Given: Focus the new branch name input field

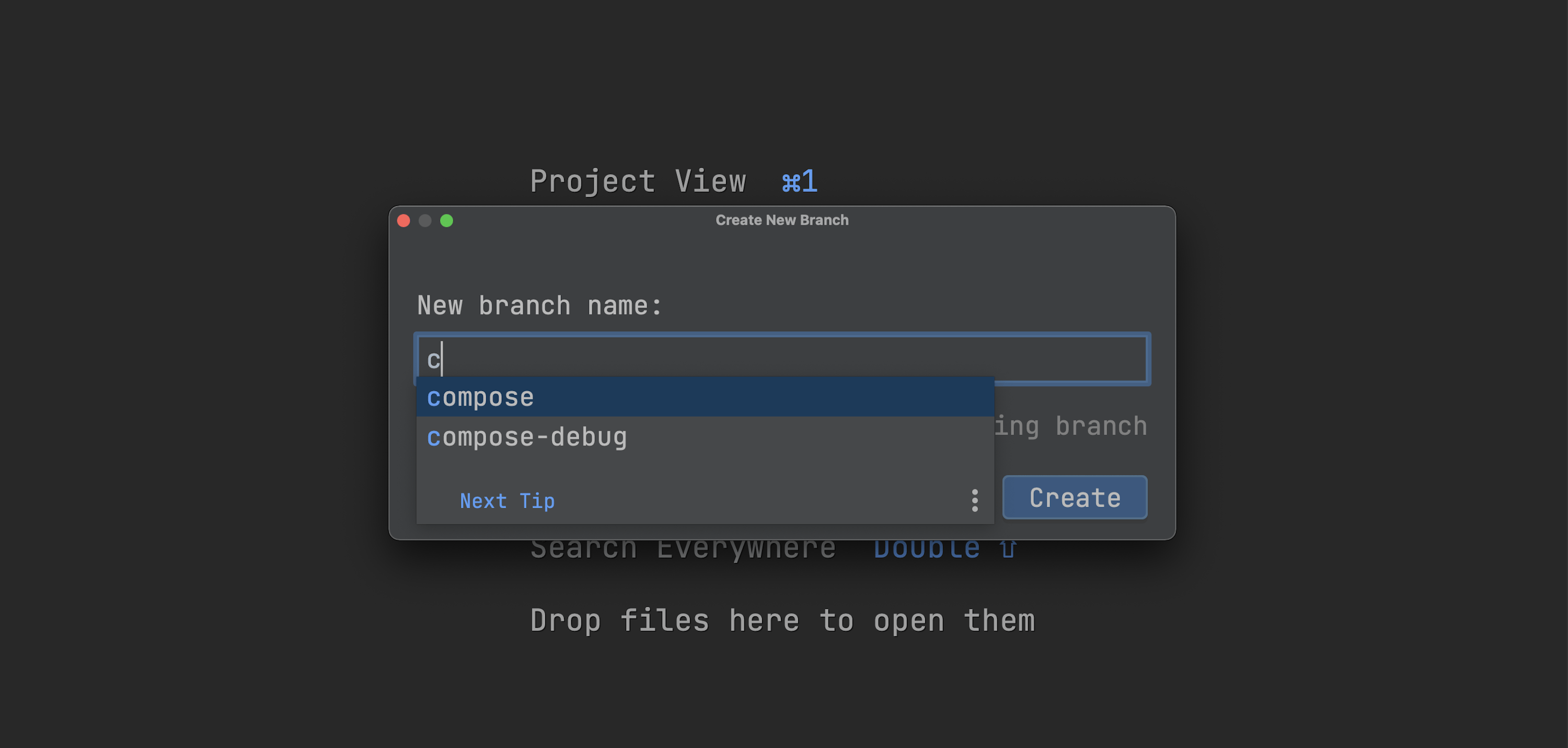Looking at the screenshot, I should pyautogui.click(x=791, y=359).
